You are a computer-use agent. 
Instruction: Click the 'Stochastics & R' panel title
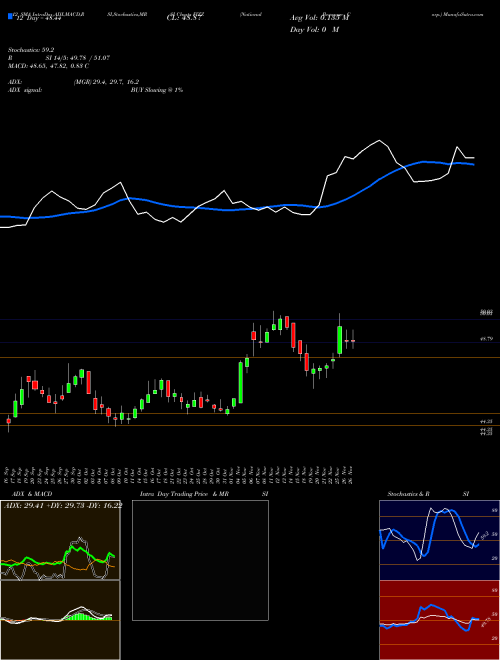(408, 494)
